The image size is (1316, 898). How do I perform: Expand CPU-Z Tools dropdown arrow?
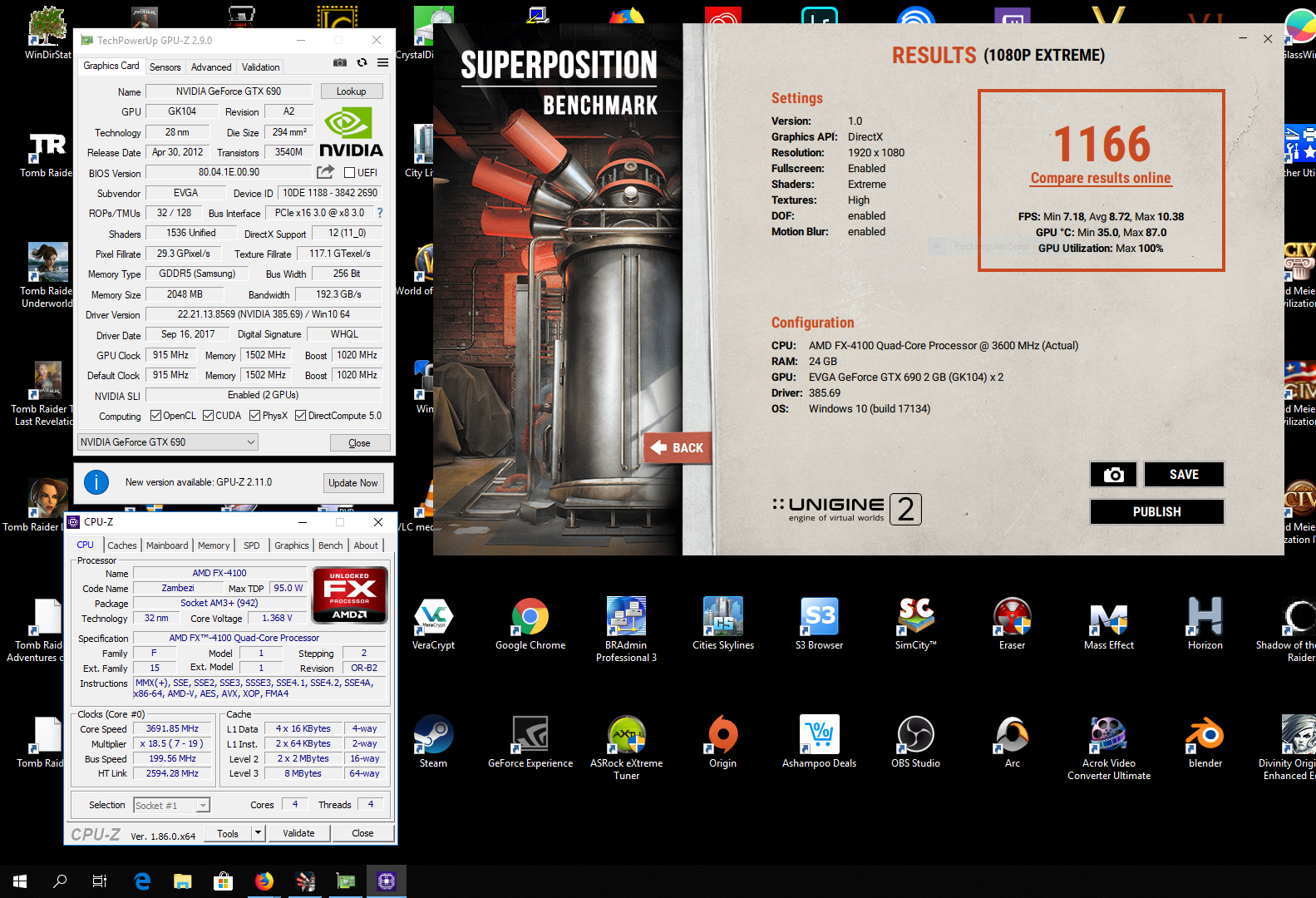tap(258, 833)
